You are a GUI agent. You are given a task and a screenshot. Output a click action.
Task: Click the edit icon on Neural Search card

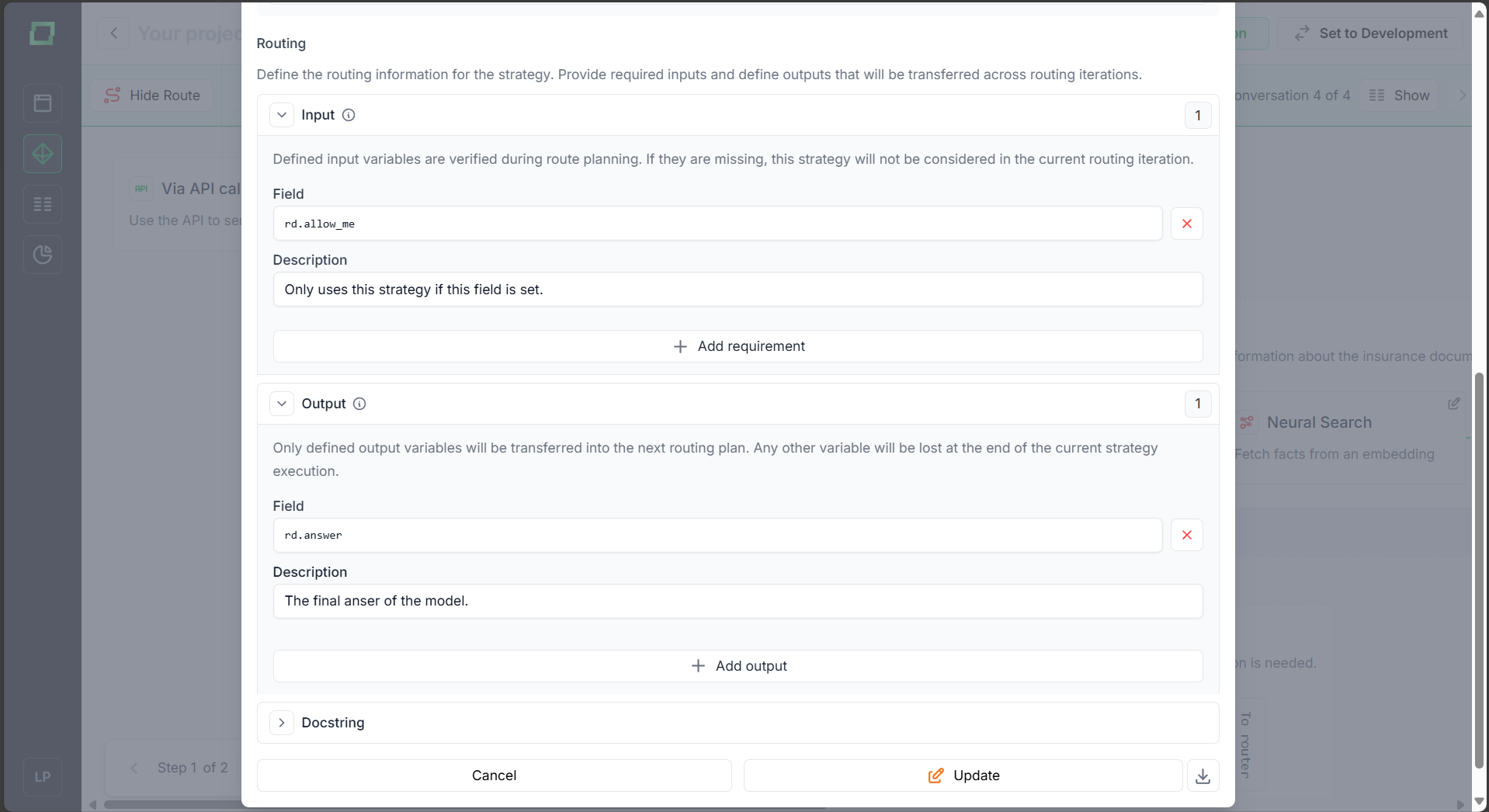pos(1454,404)
